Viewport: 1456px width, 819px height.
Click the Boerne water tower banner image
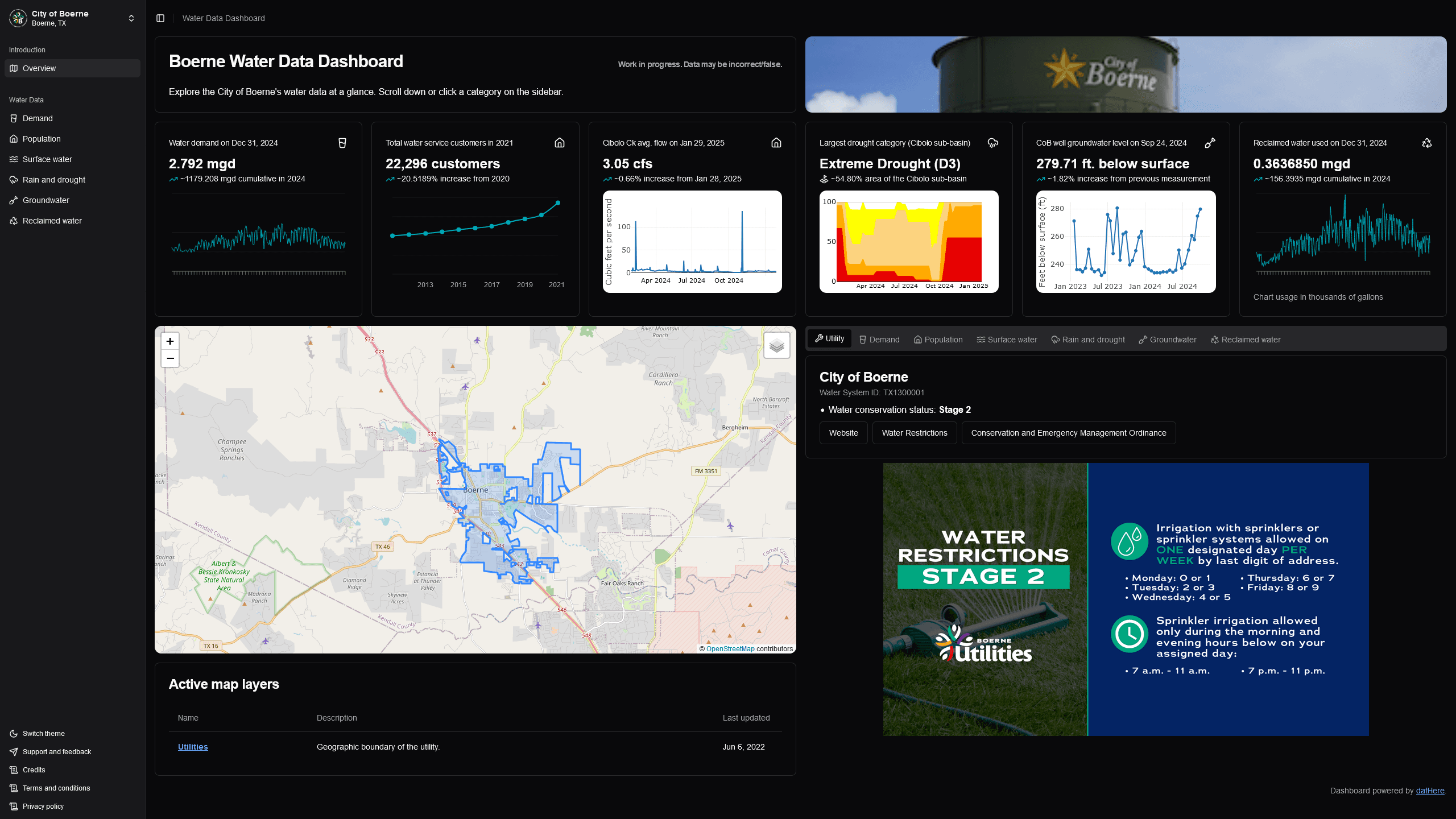[1126, 75]
